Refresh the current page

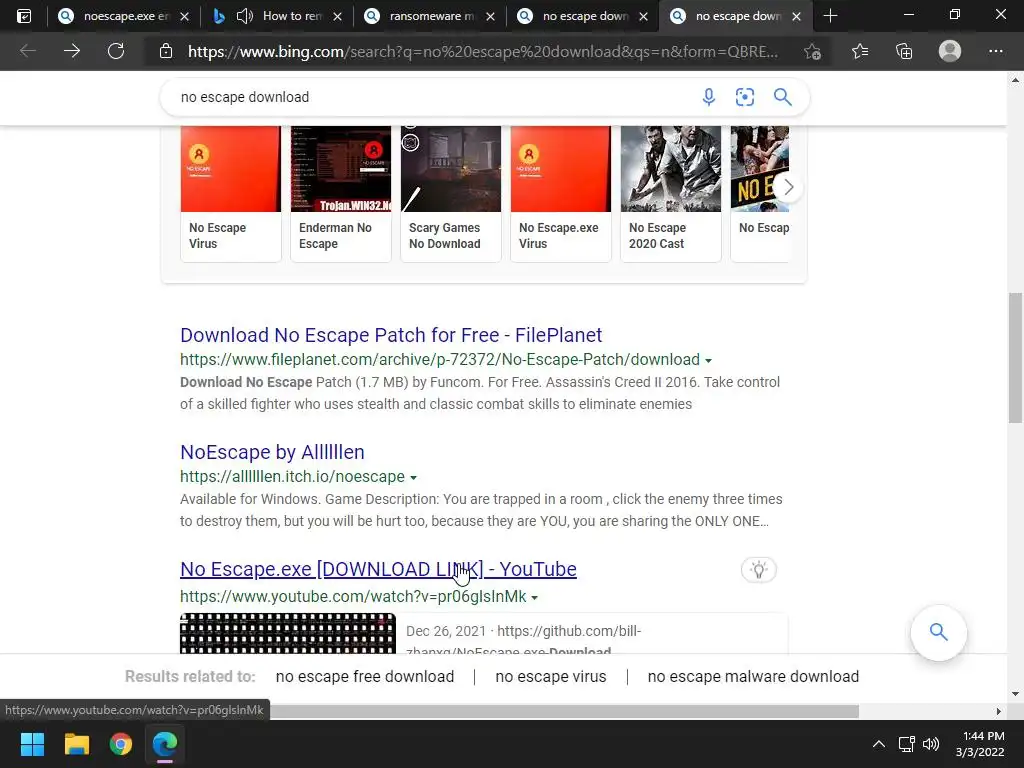point(116,51)
